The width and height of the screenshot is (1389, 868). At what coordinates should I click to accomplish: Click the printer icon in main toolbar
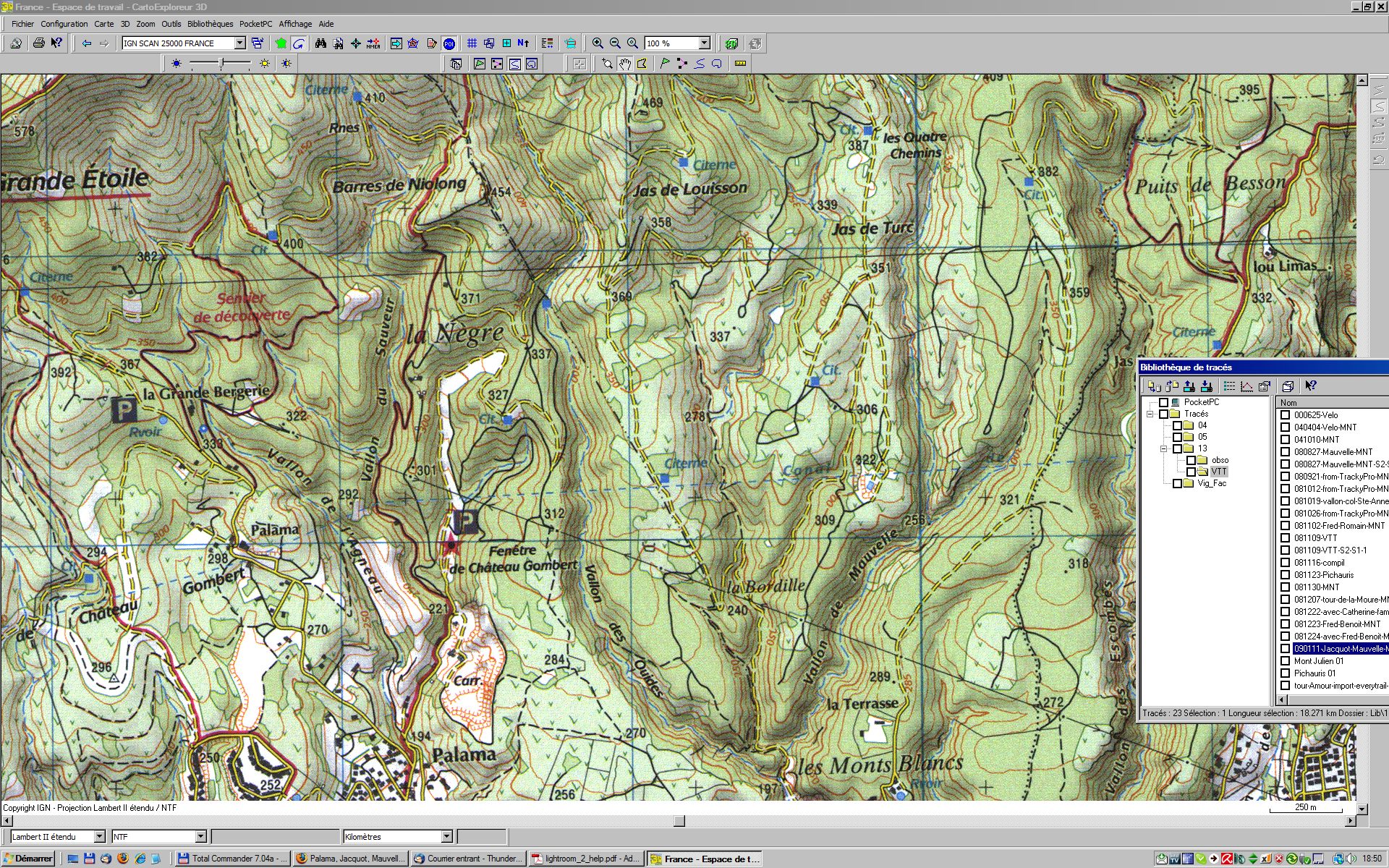[39, 43]
